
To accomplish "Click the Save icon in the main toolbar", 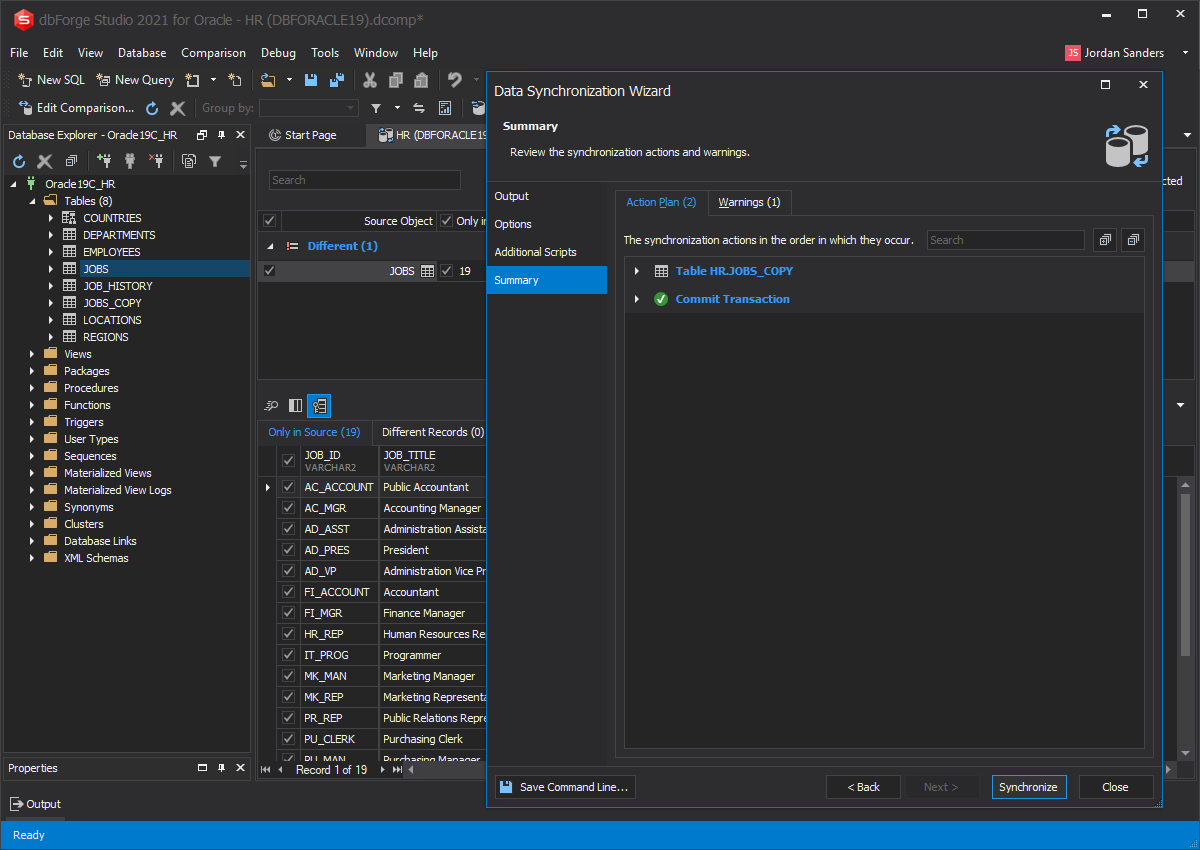I will click(311, 79).
